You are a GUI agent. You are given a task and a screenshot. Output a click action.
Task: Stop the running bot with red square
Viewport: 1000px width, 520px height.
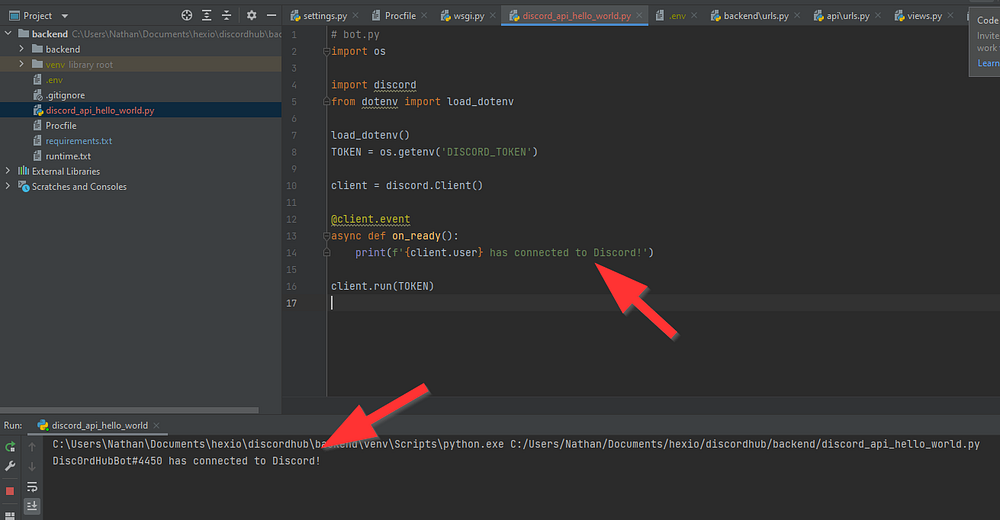[10, 490]
